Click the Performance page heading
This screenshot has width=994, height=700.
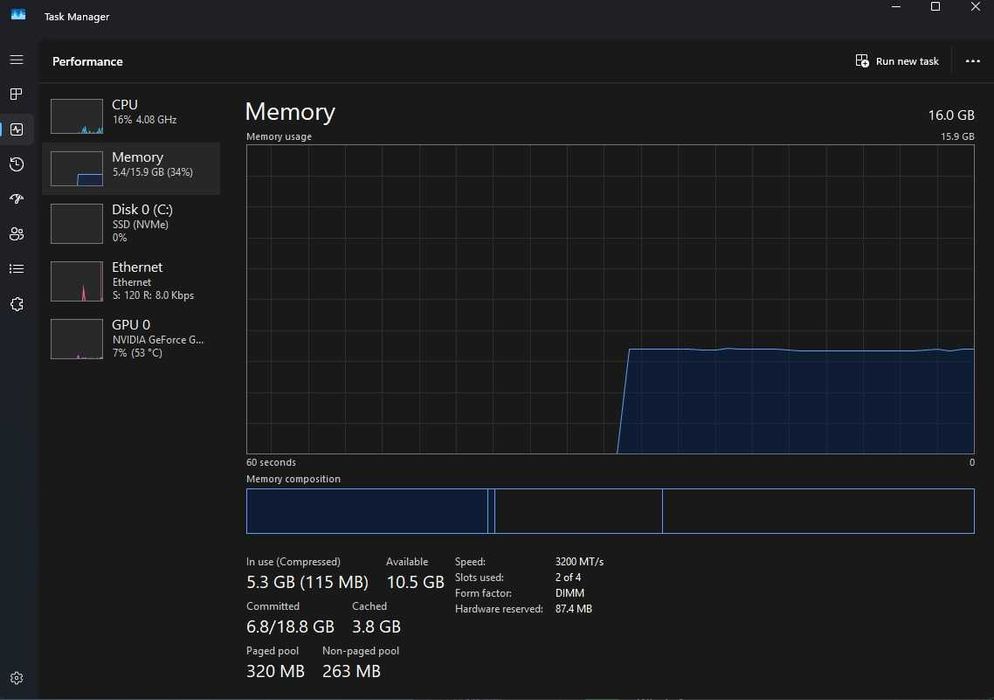[x=87, y=62]
